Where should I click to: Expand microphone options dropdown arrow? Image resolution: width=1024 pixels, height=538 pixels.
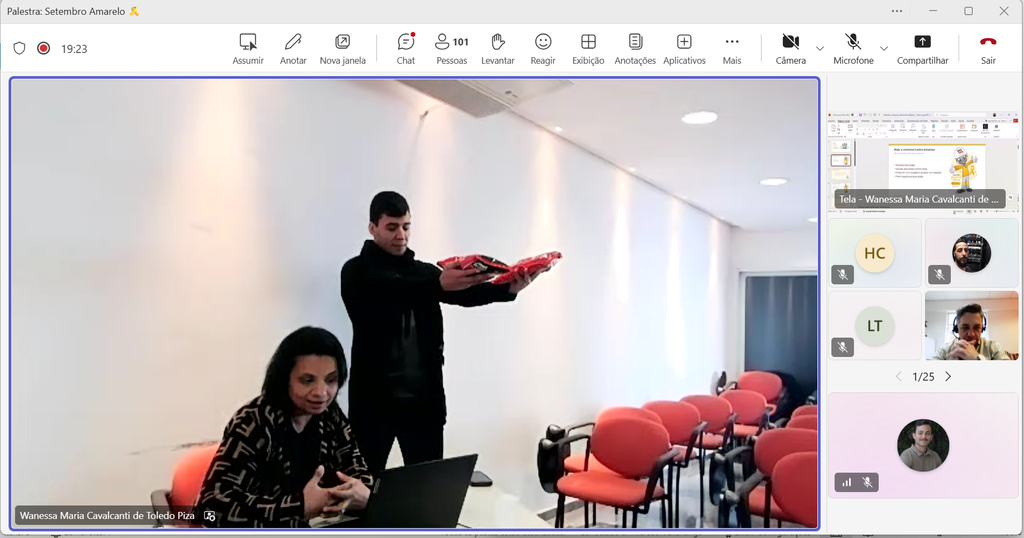[884, 49]
